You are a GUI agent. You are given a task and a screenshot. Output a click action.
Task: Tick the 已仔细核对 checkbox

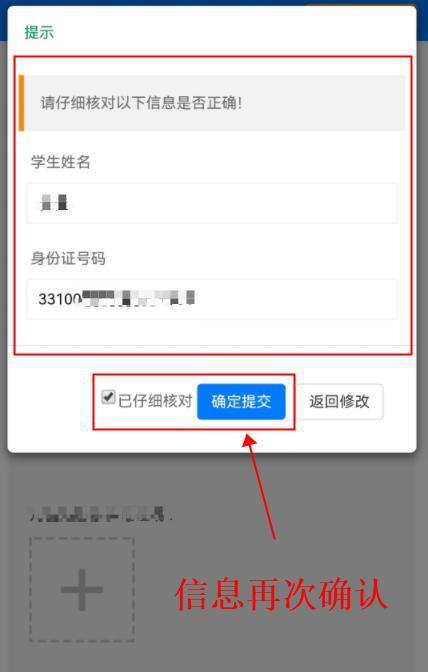[108, 397]
